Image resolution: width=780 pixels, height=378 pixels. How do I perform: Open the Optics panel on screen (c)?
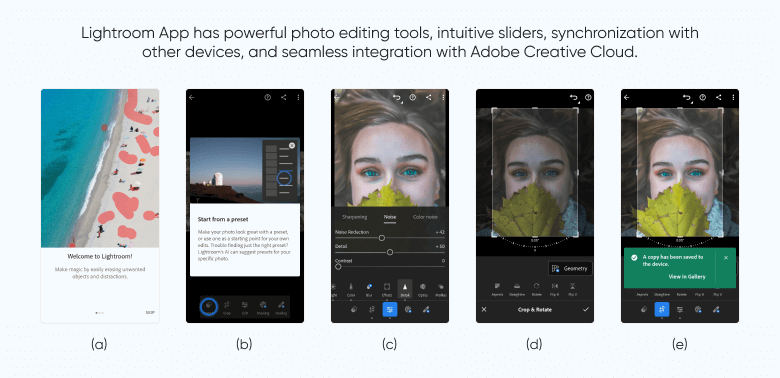pos(423,289)
